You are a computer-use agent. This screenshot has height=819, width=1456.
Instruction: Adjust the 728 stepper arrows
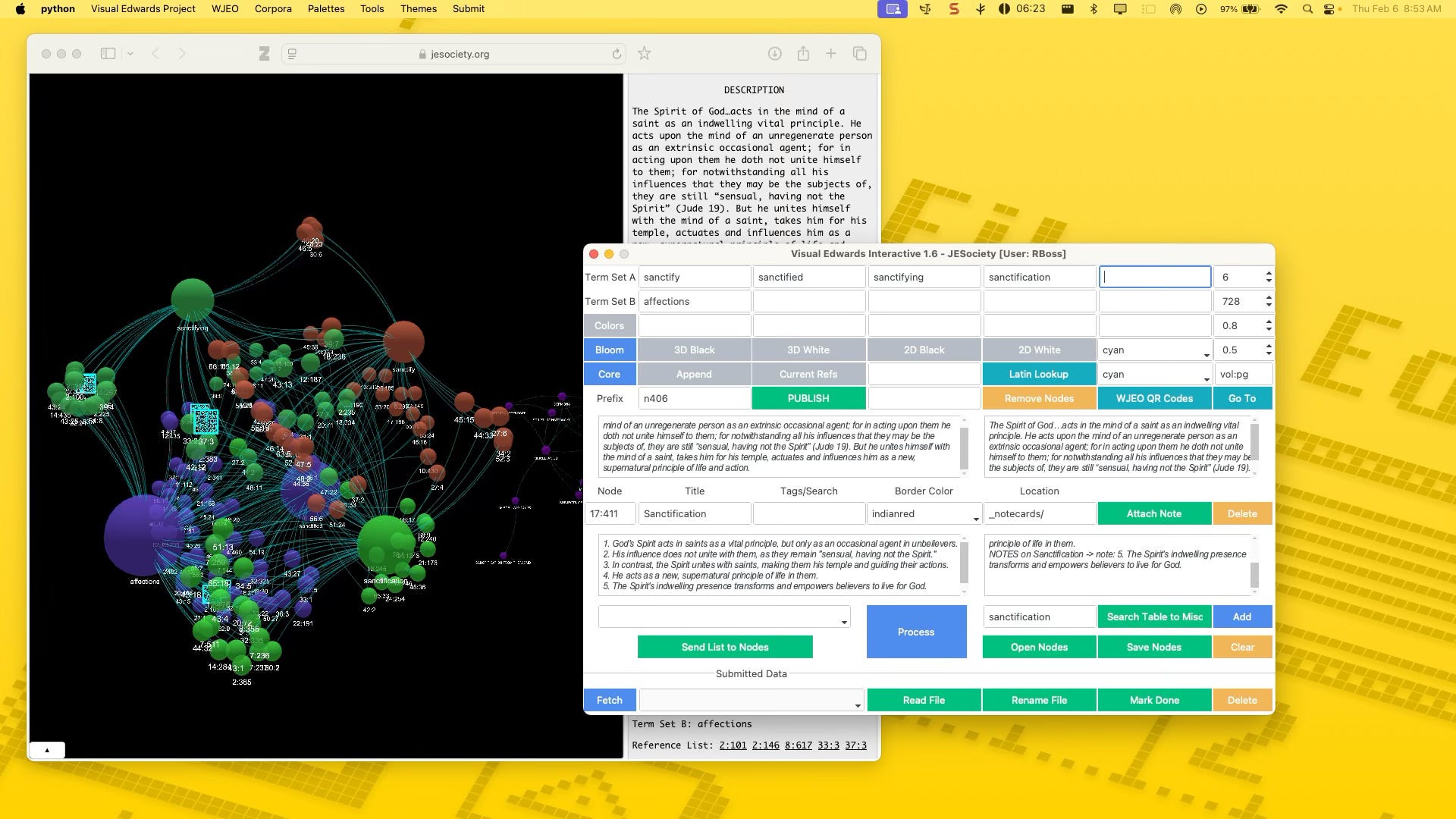click(x=1269, y=301)
